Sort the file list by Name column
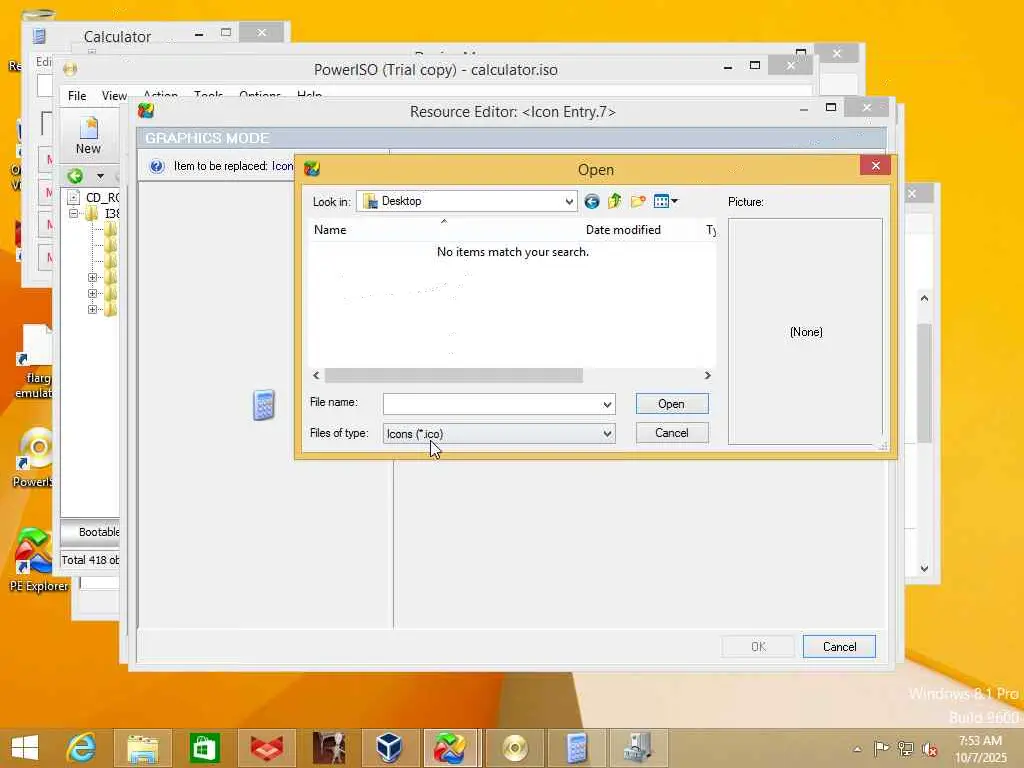1024x768 pixels. (x=330, y=230)
